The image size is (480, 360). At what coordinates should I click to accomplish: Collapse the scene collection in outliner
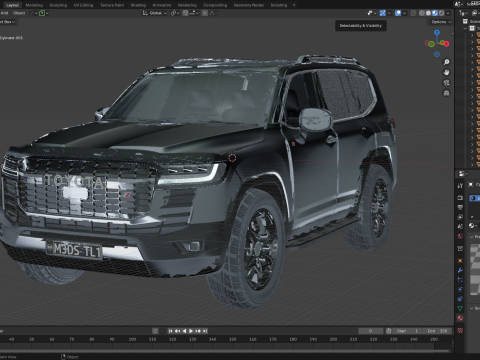[465, 28]
